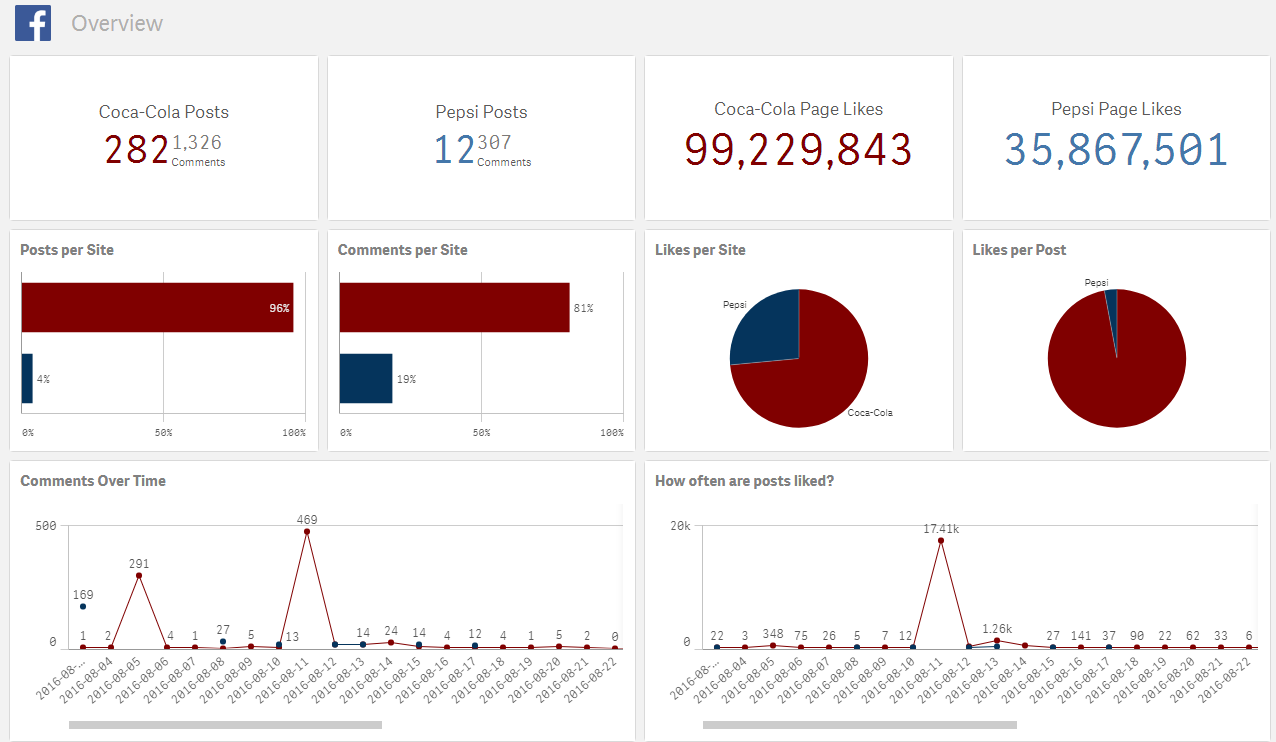1276x742 pixels.
Task: Select the 4% blue bar in Posts per Site
Action: click(27, 379)
